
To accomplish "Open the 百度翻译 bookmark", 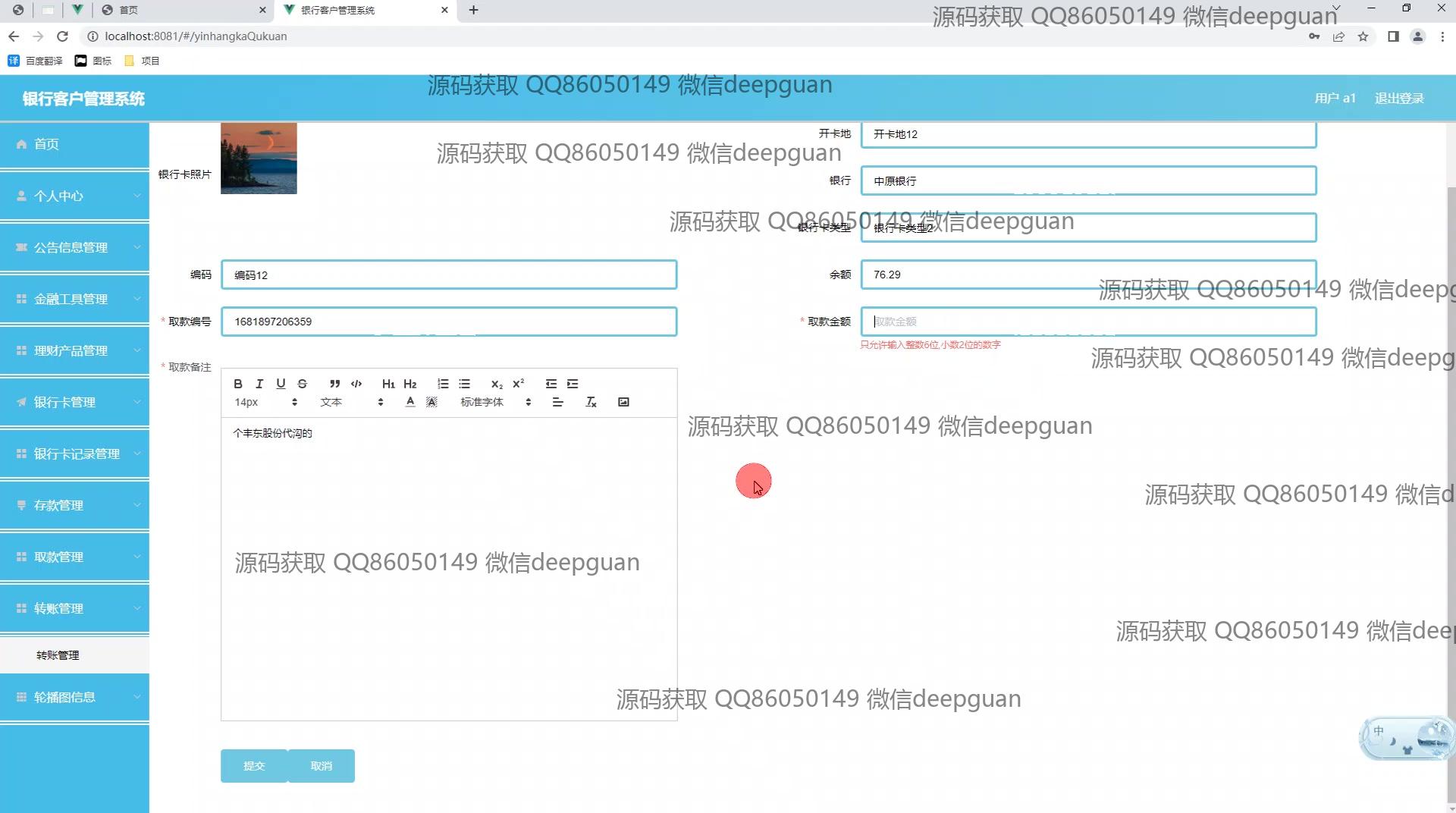I will (36, 61).
